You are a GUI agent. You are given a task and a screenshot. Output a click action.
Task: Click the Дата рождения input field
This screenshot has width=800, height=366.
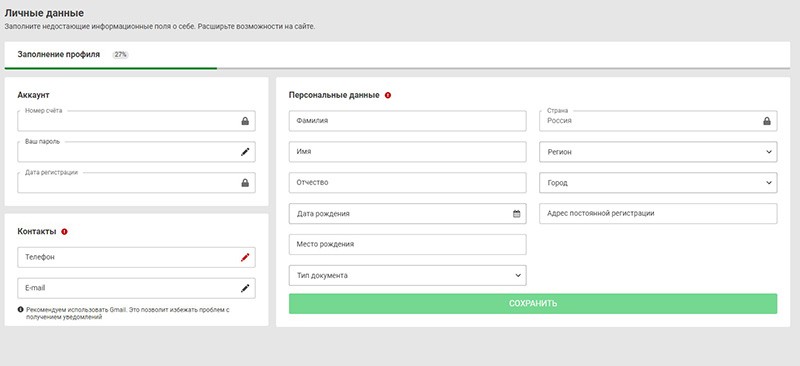pos(407,213)
